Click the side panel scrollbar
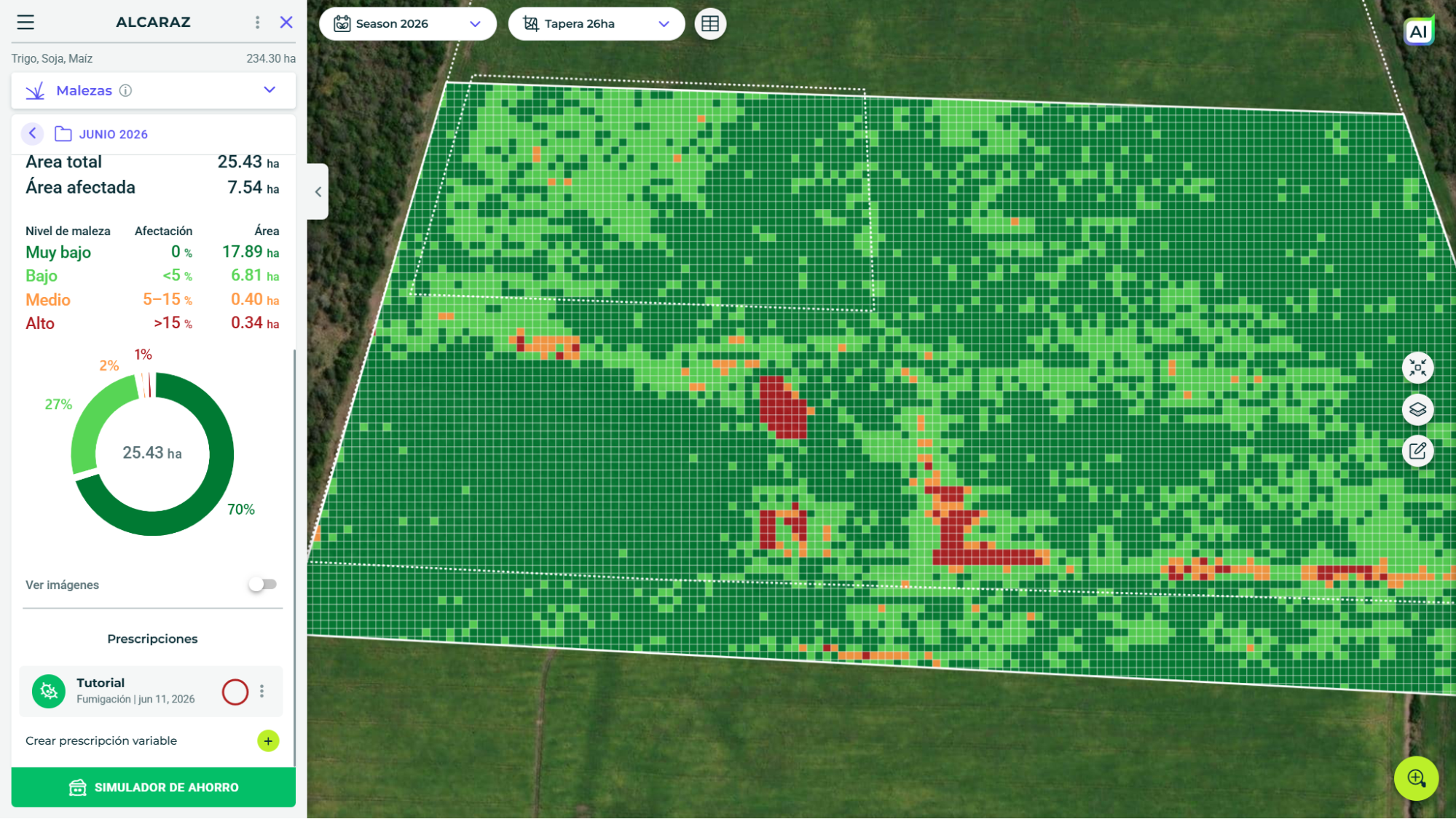 click(294, 557)
